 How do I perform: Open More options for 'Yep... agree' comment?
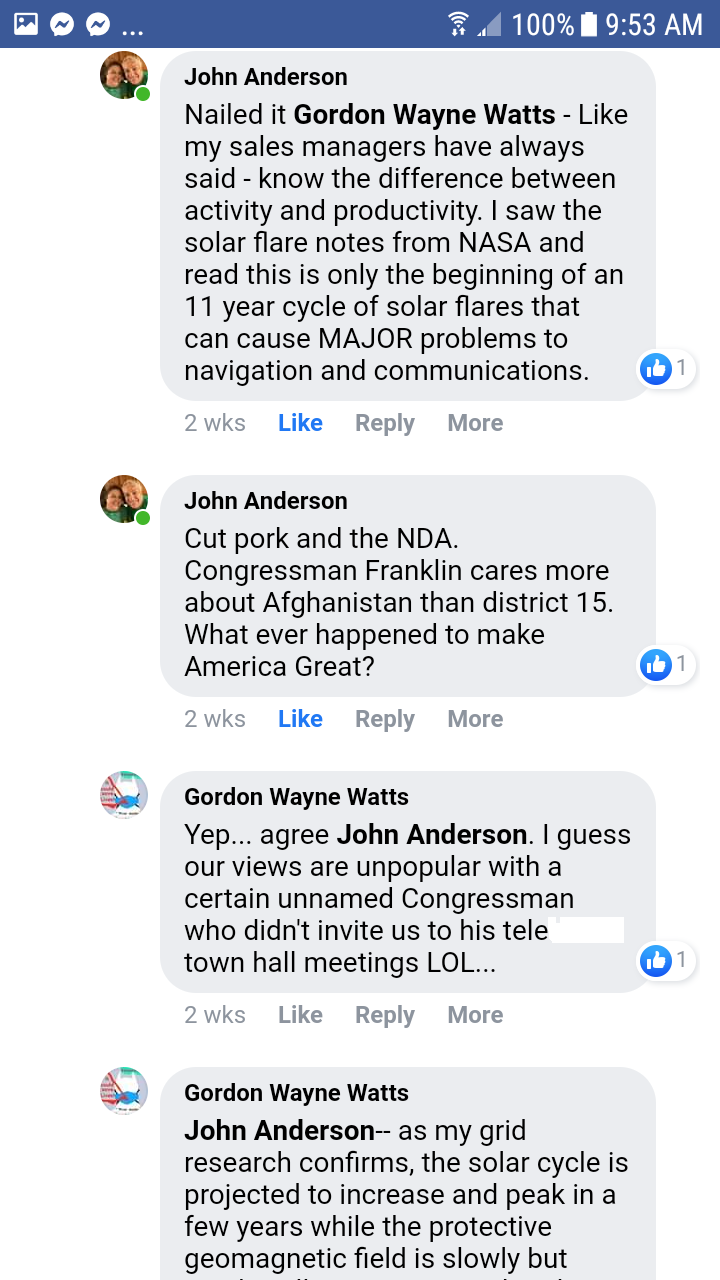click(x=475, y=1015)
